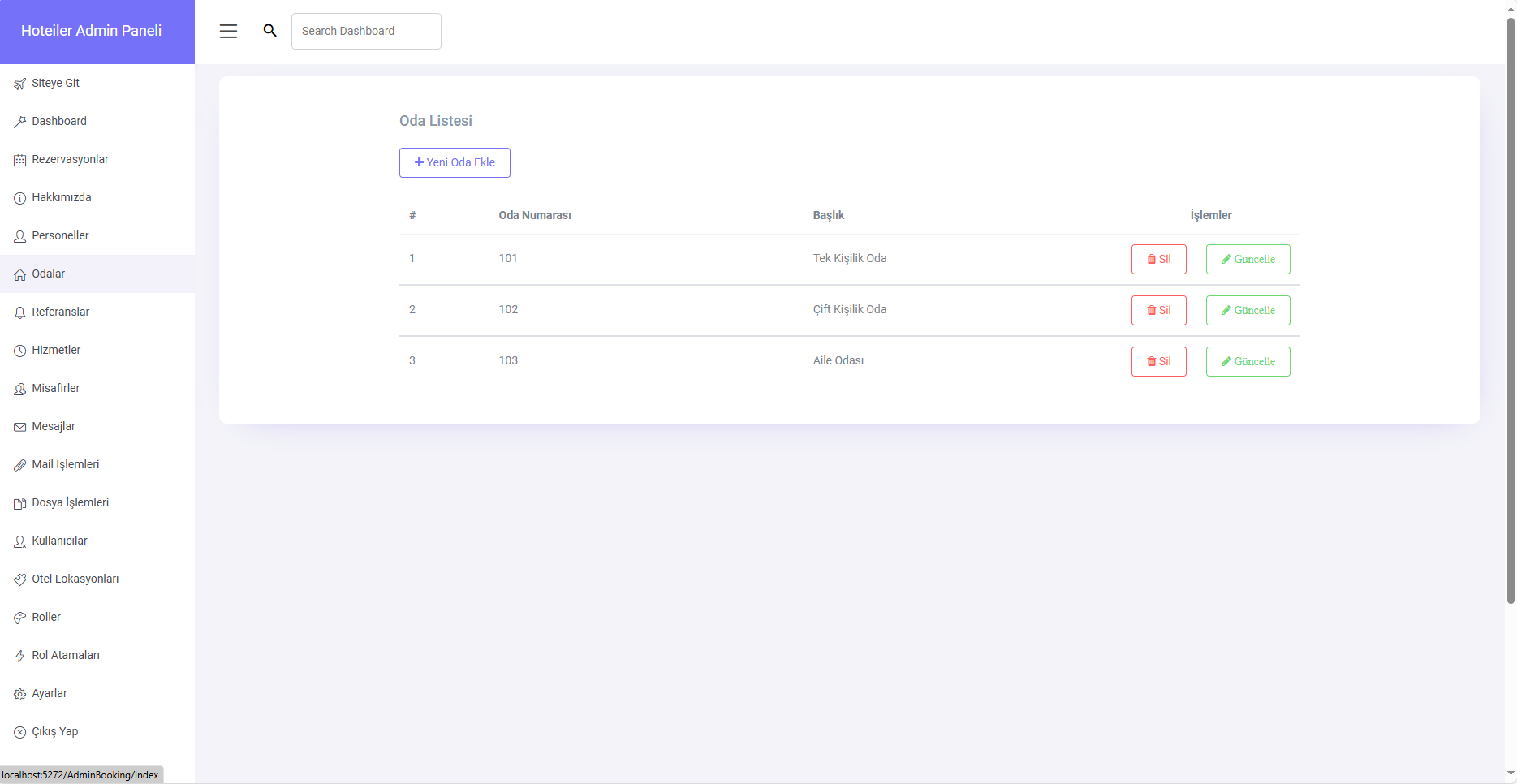The height and width of the screenshot is (784, 1517).
Task: Click the vertical page scrollbar
Action: point(1511,308)
